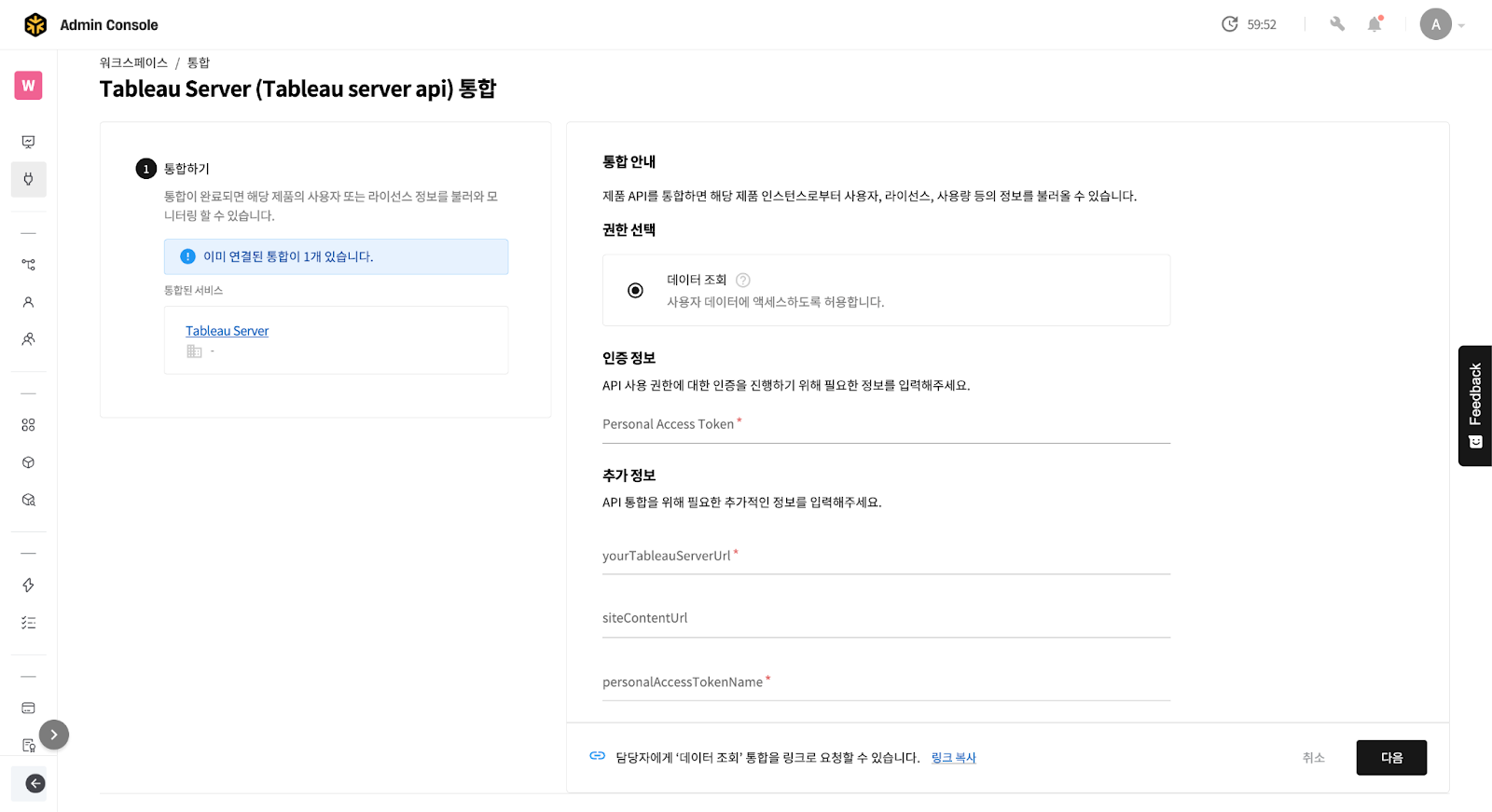The width and height of the screenshot is (1492, 812).
Task: Click the back arrow icon in sidebar
Action: coord(35,783)
